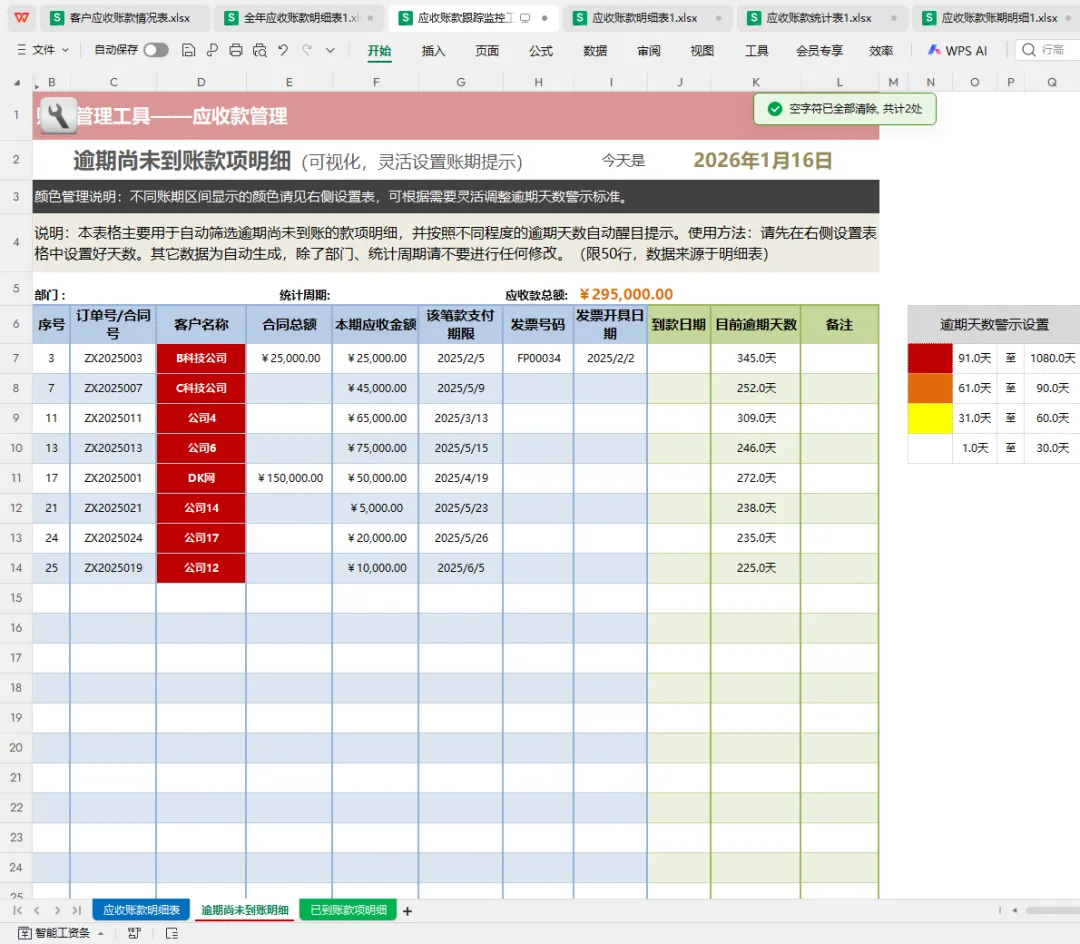
Task: Click the 1080.0天 warning limit cell
Action: (x=1052, y=358)
